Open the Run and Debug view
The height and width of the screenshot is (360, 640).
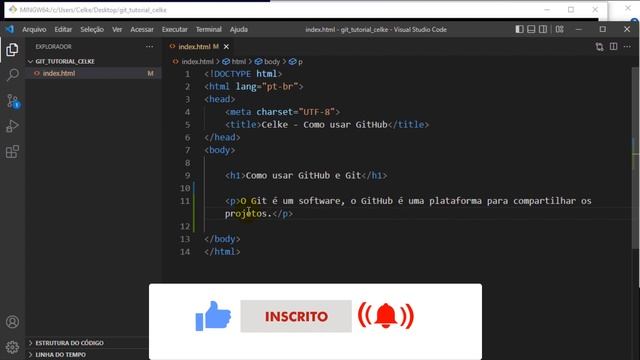tap(12, 126)
